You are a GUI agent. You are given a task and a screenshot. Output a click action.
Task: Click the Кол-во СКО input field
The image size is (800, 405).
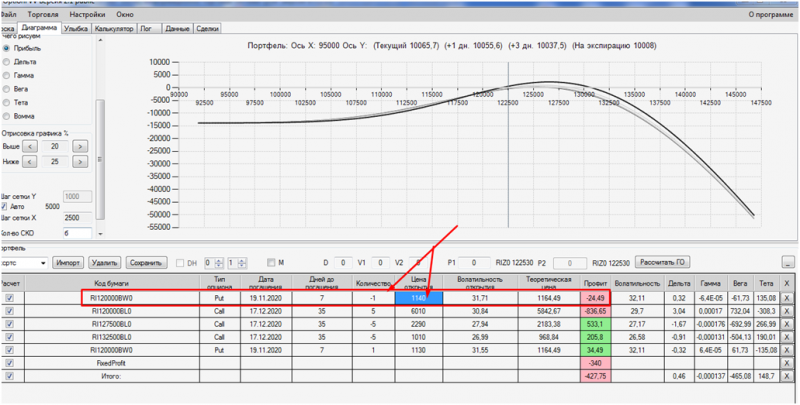pyautogui.click(x=77, y=233)
